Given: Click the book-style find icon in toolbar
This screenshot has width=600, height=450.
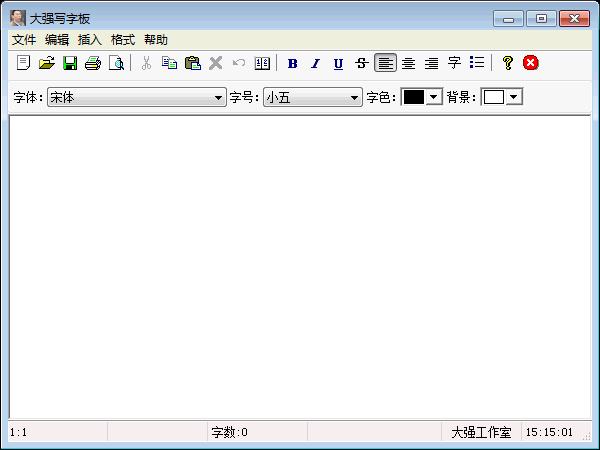Looking at the screenshot, I should coord(262,63).
